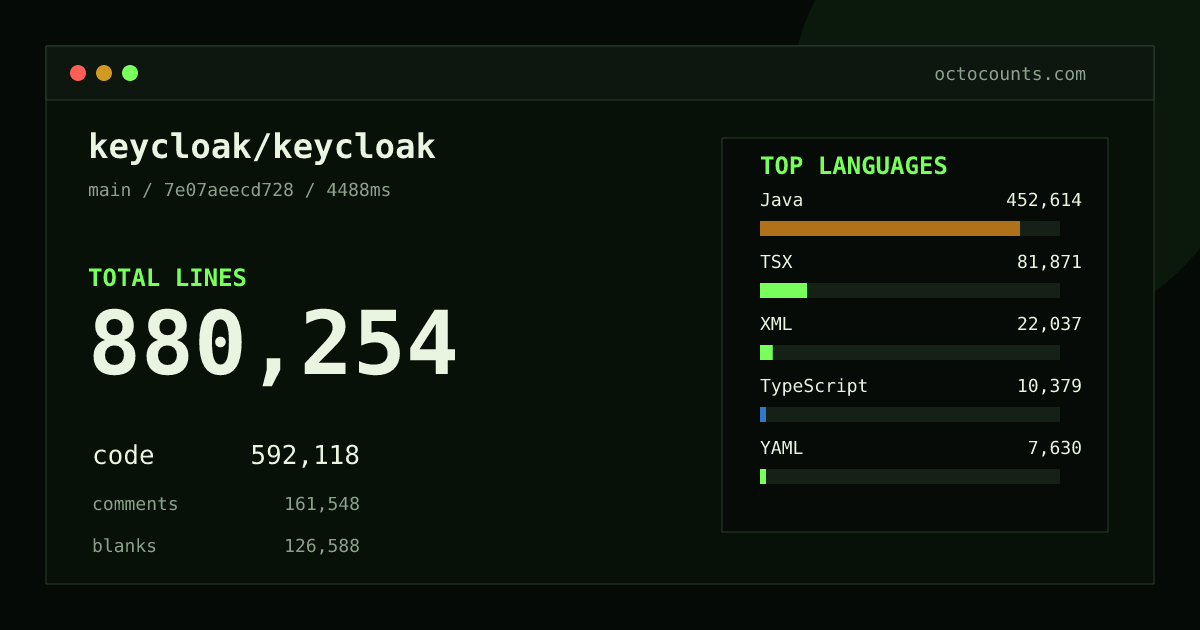Click the branch and commit line 'main / 7e07aeecd728 / 4488ms'
The width and height of the screenshot is (1200, 630).
tap(240, 190)
